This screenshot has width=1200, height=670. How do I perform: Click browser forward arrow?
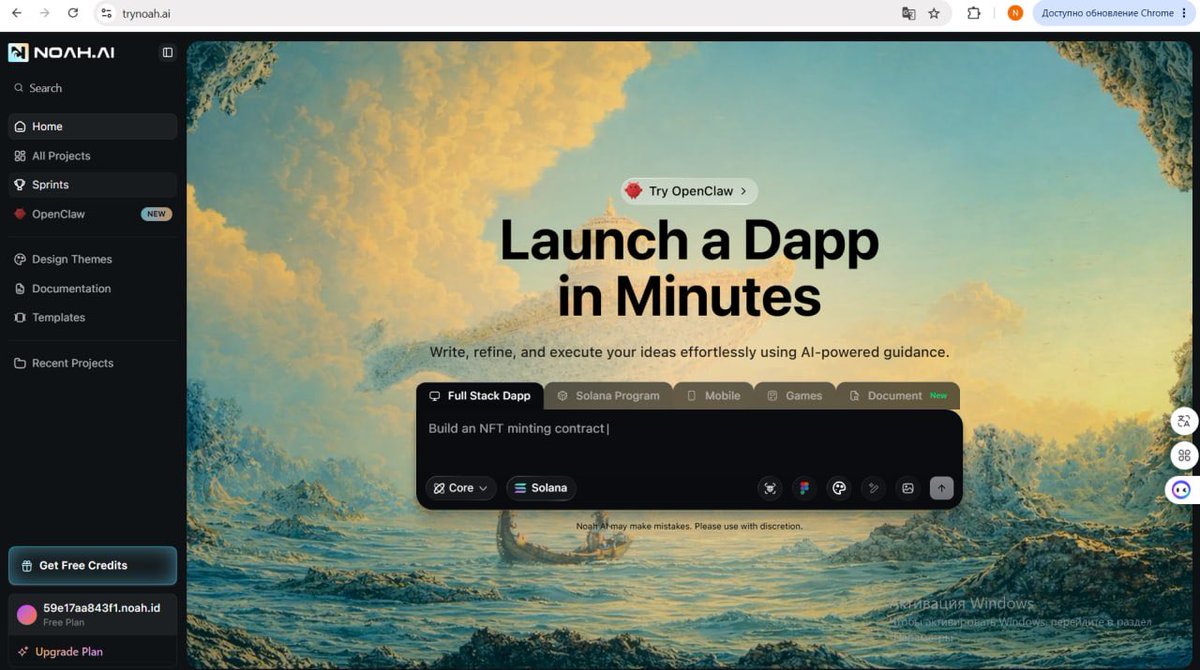click(x=44, y=13)
